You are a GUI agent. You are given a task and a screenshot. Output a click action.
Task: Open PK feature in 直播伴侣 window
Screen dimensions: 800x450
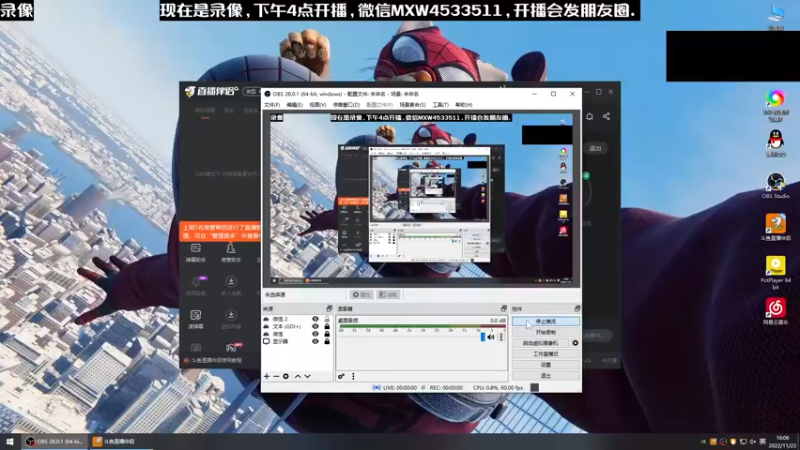pos(232,347)
